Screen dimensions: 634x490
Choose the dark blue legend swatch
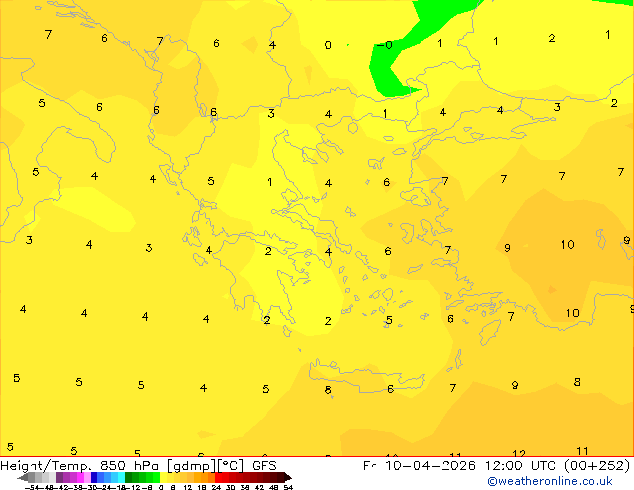coord(94,477)
